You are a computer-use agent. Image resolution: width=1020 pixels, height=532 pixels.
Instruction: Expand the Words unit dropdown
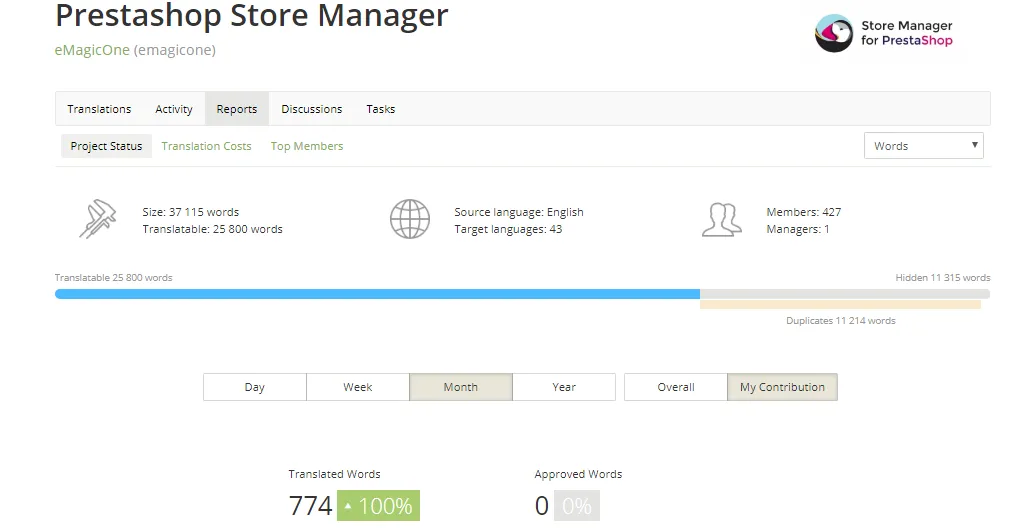924,146
